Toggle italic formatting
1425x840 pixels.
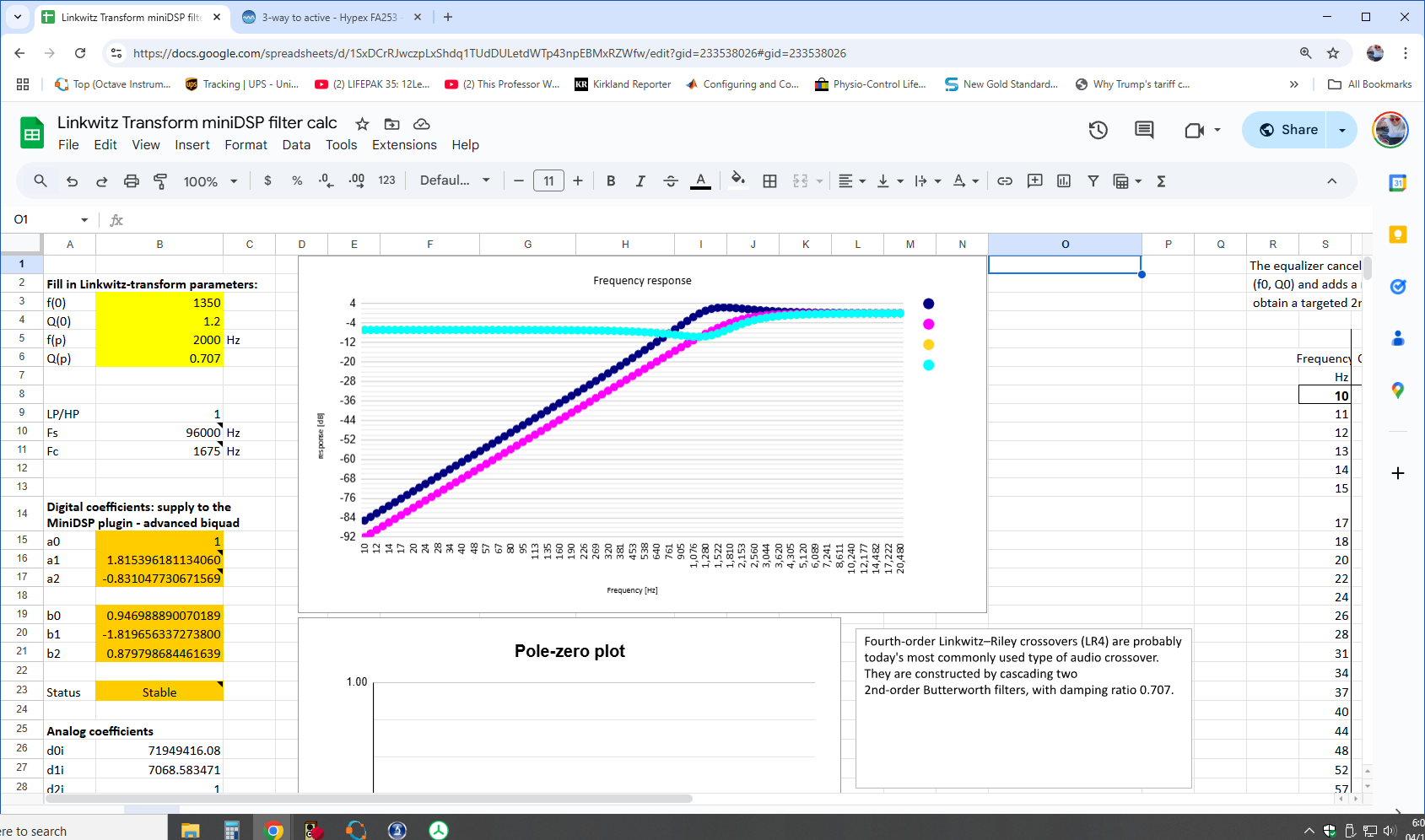point(640,180)
